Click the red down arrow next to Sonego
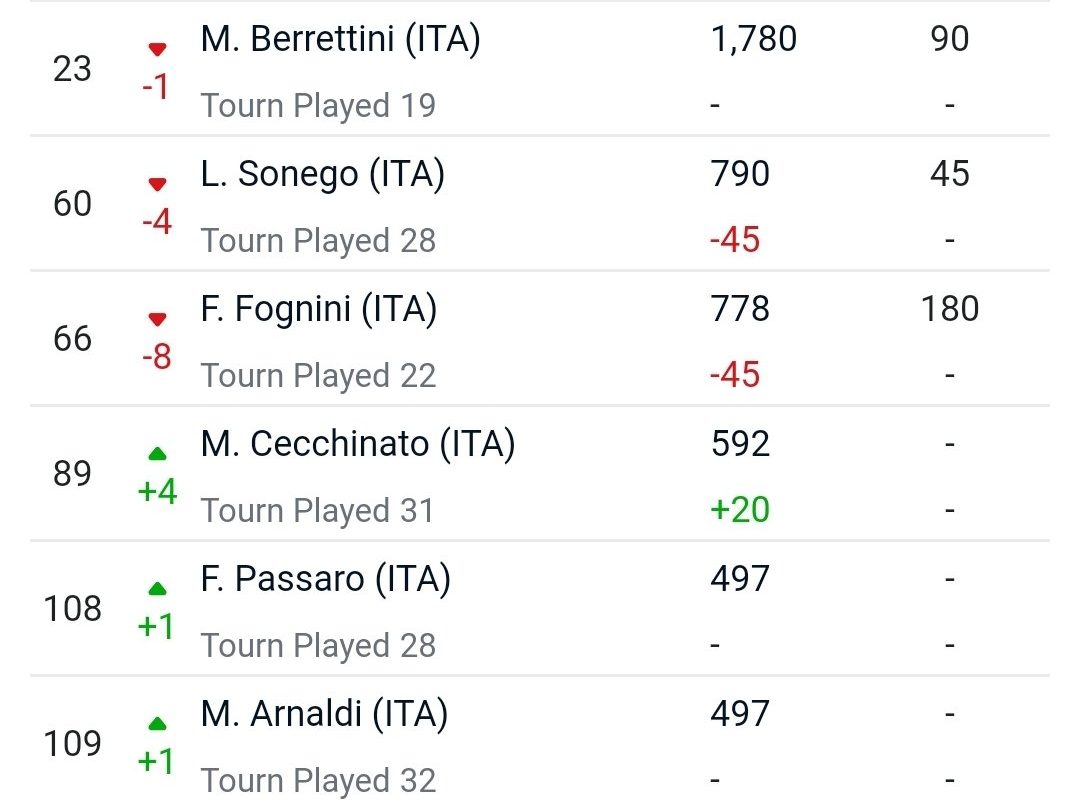This screenshot has width=1080, height=800. click(157, 184)
